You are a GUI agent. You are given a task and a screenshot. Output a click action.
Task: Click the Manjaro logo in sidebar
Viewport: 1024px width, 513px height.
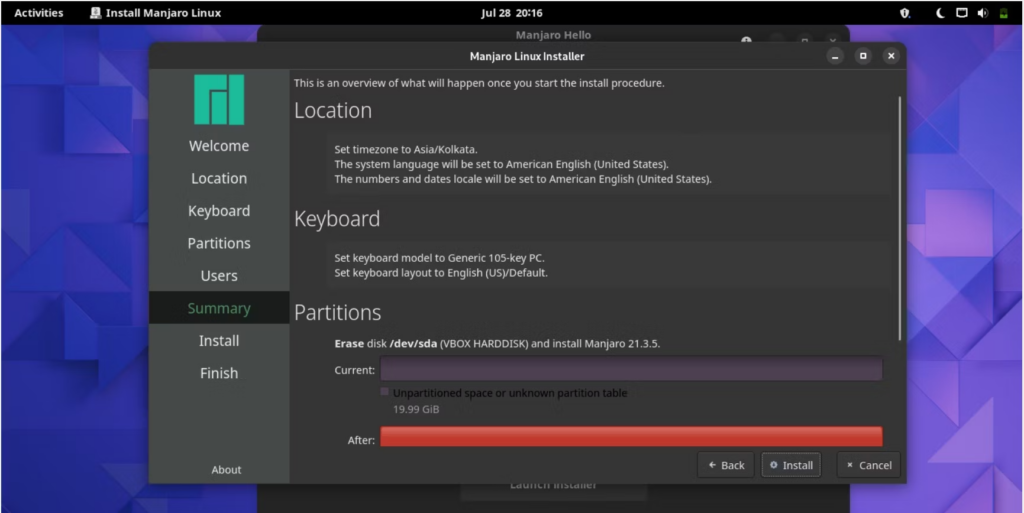[x=219, y=99]
